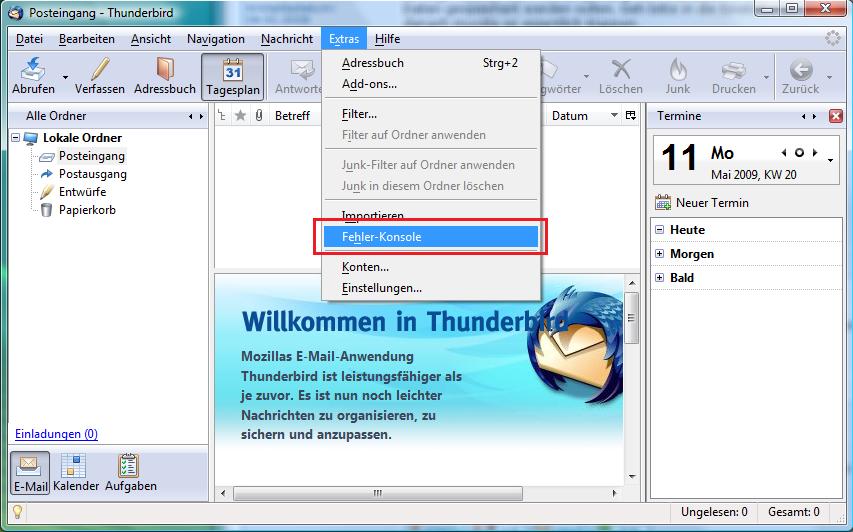
Task: Open the Drucken dropdown arrow
Action: click(766, 77)
